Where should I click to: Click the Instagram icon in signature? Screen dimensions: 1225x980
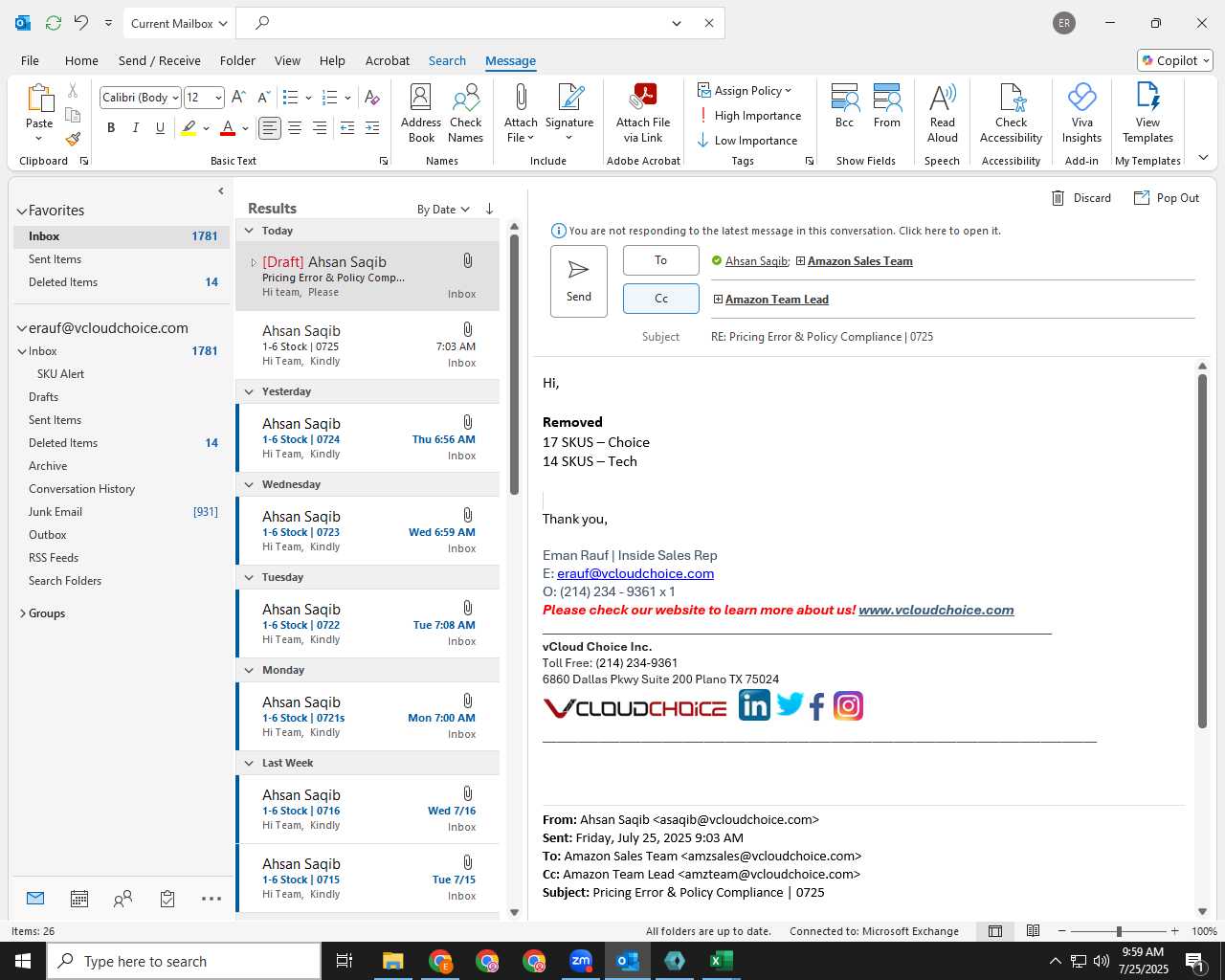click(848, 706)
